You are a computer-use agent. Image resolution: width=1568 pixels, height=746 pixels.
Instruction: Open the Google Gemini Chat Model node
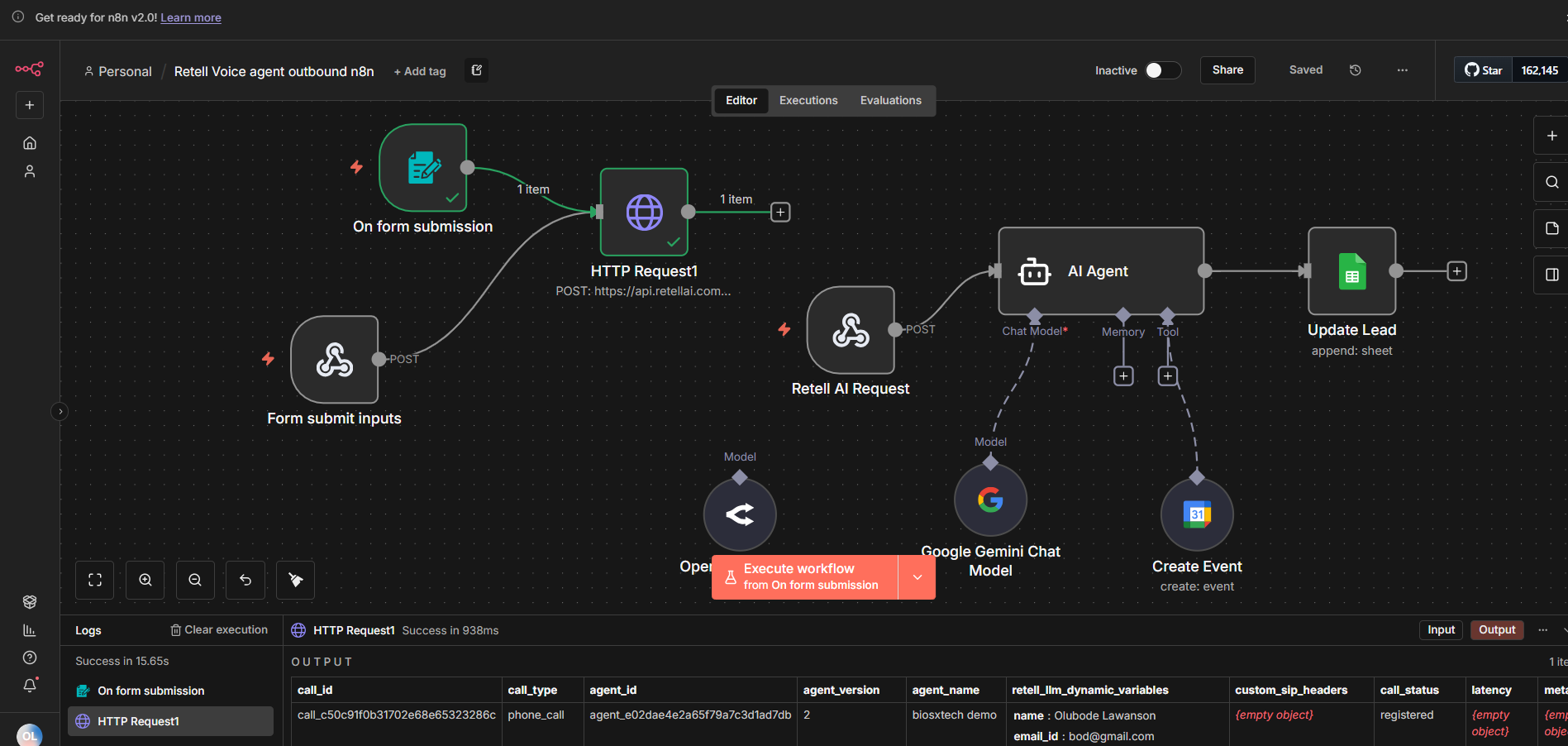(990, 500)
